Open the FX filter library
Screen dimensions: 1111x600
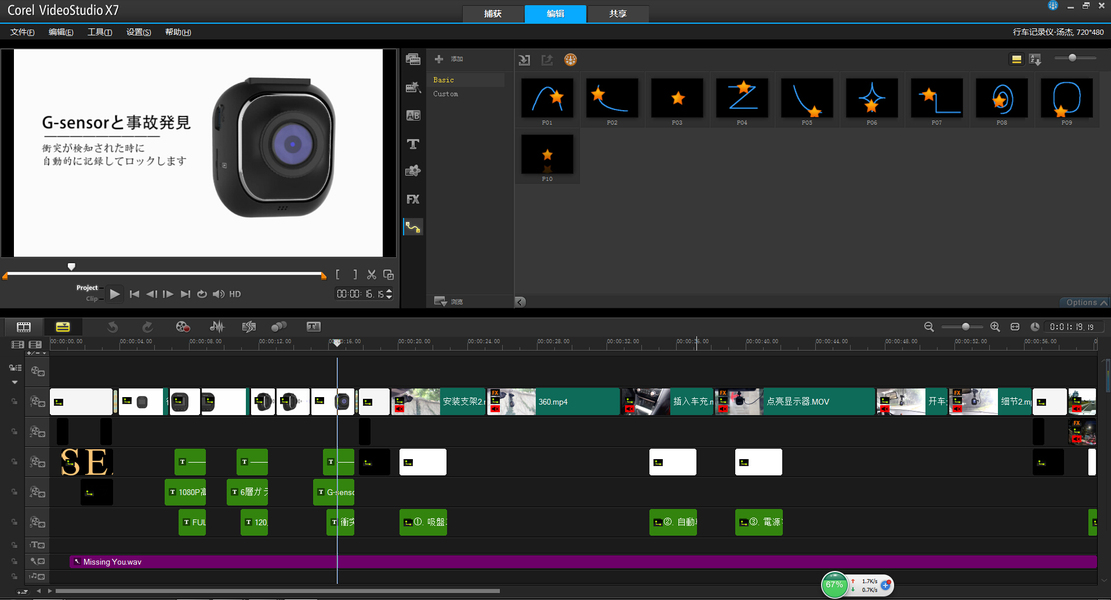point(413,199)
